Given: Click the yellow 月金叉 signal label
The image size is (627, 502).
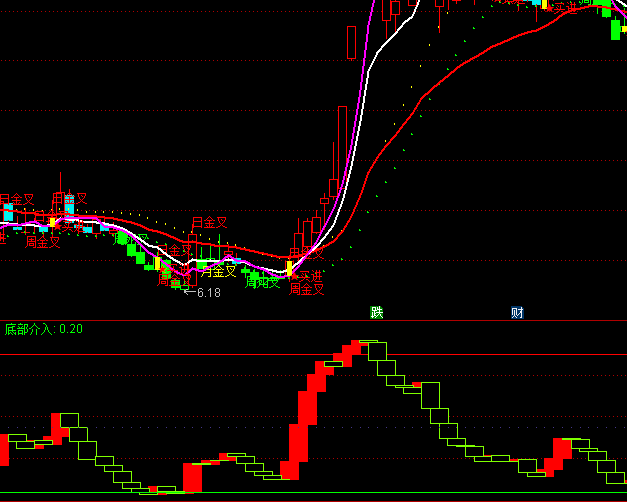Looking at the screenshot, I should click(x=219, y=271).
